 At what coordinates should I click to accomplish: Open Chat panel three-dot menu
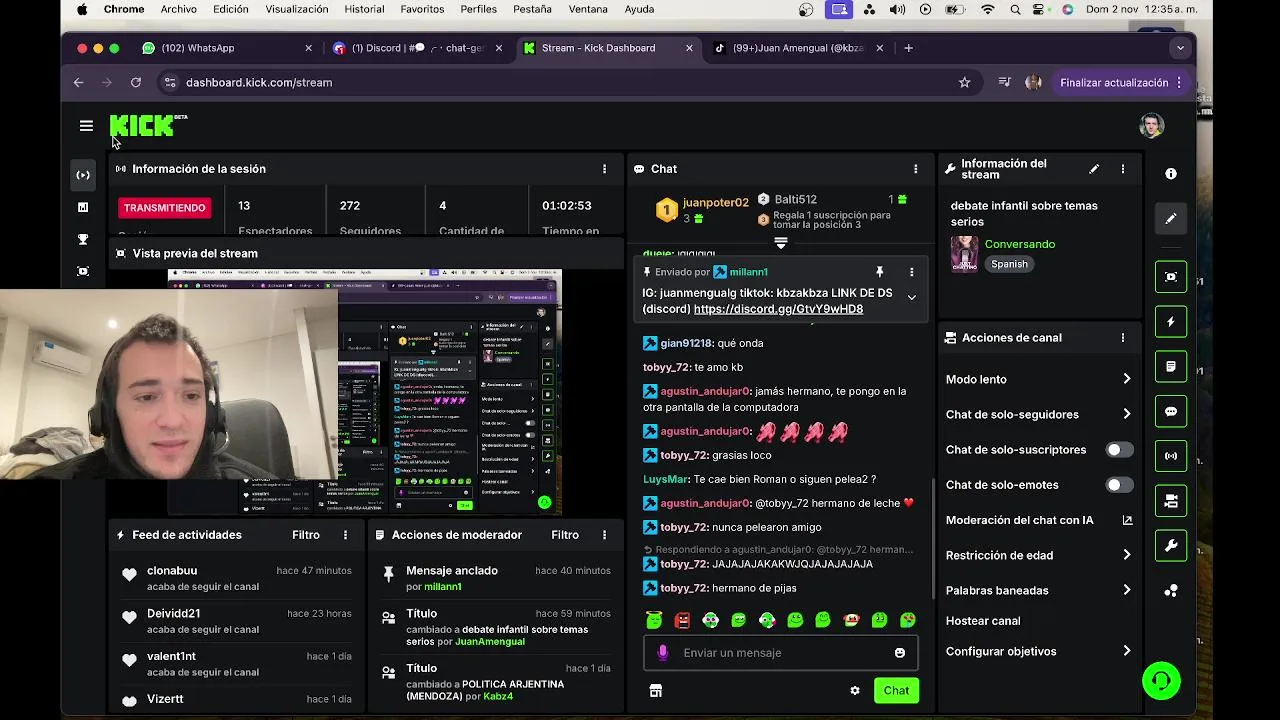pos(915,169)
